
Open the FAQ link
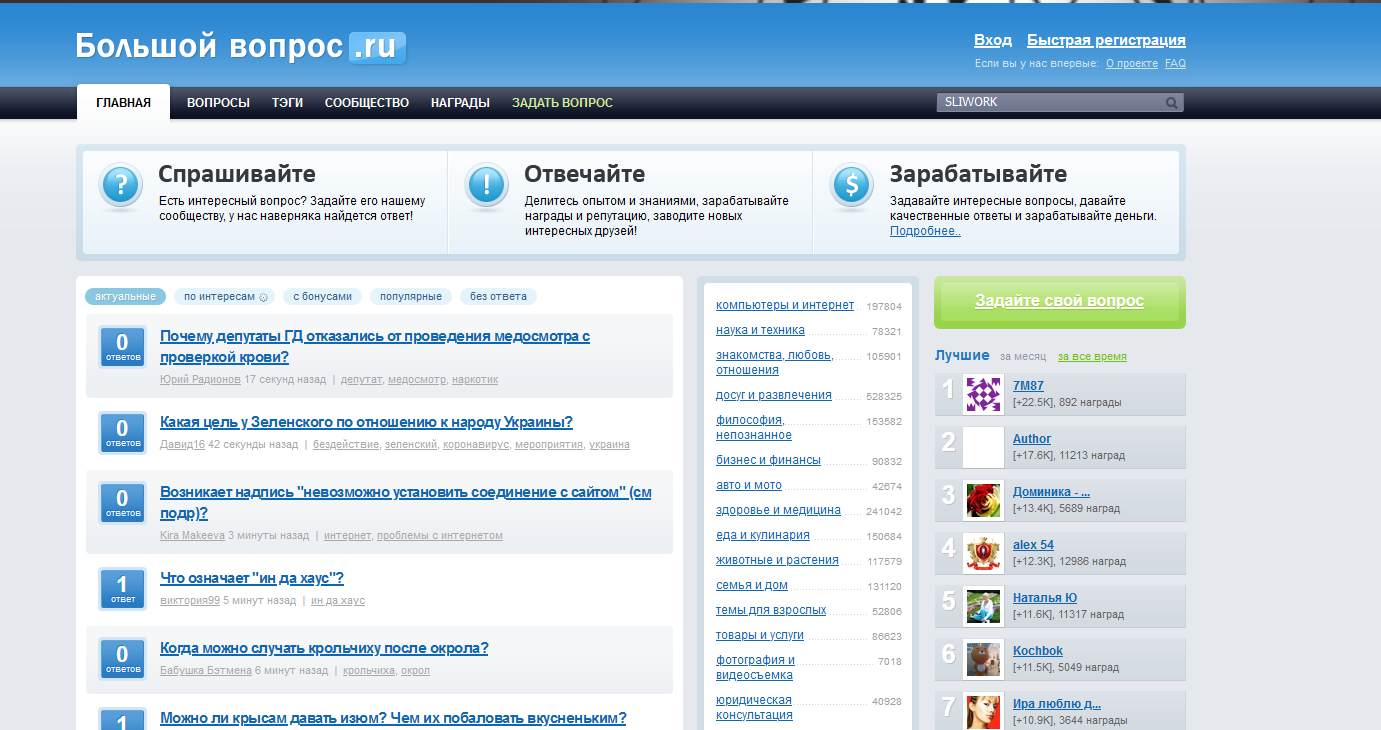tap(1175, 64)
